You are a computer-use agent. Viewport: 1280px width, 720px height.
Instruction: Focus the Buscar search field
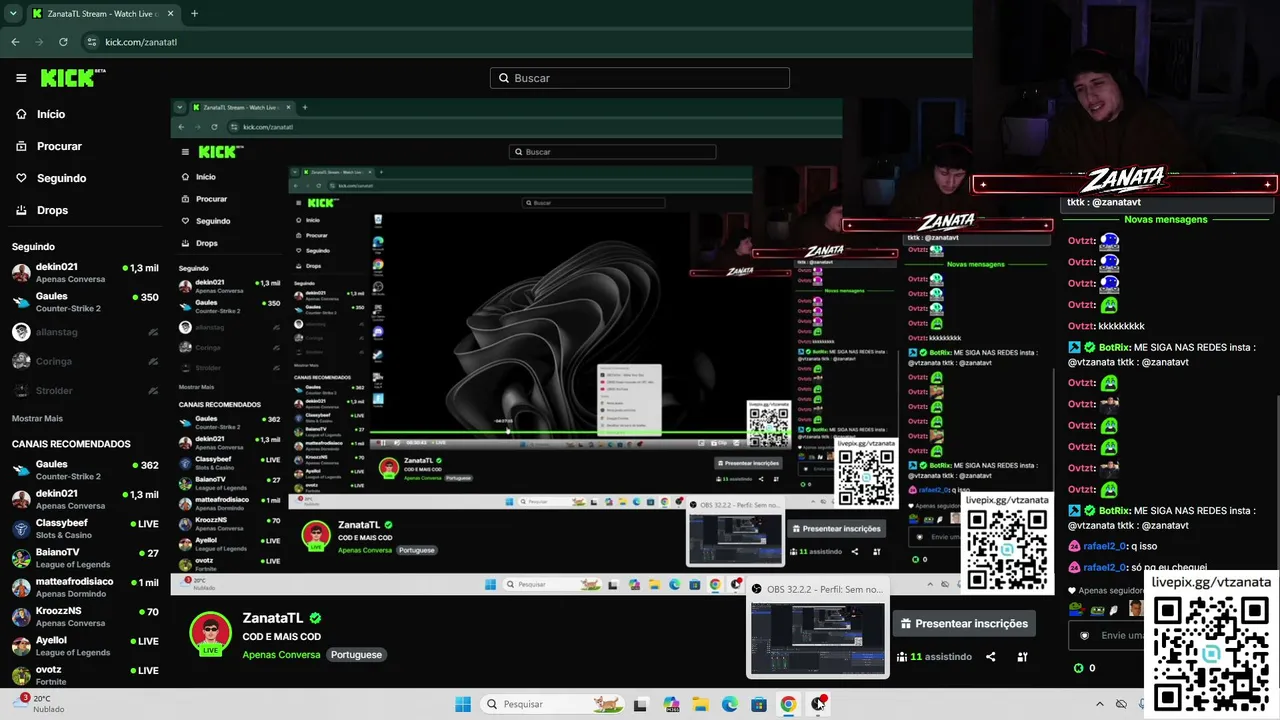tap(640, 78)
